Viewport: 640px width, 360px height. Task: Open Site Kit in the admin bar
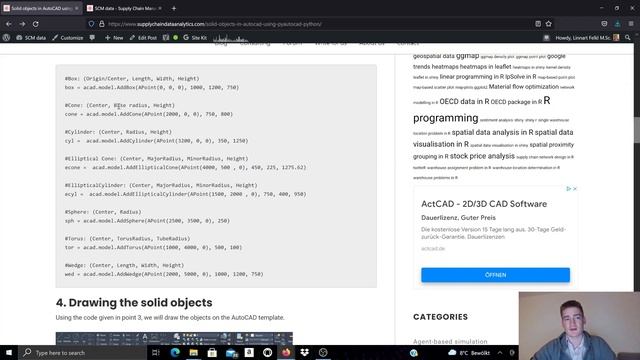(195, 38)
